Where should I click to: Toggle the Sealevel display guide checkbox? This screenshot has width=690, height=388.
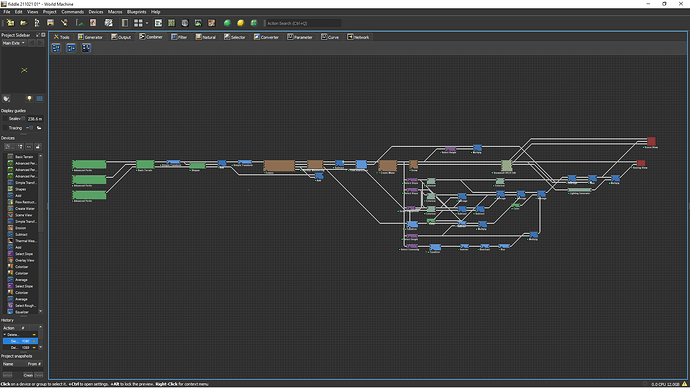5,119
